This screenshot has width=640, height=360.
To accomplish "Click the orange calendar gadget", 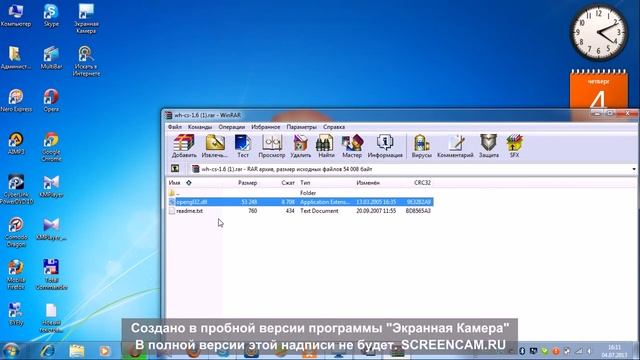I will pos(599,90).
